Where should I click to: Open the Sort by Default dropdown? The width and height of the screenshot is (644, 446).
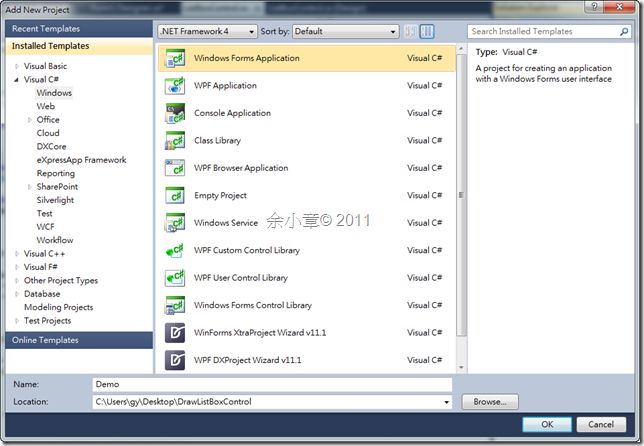(345, 31)
